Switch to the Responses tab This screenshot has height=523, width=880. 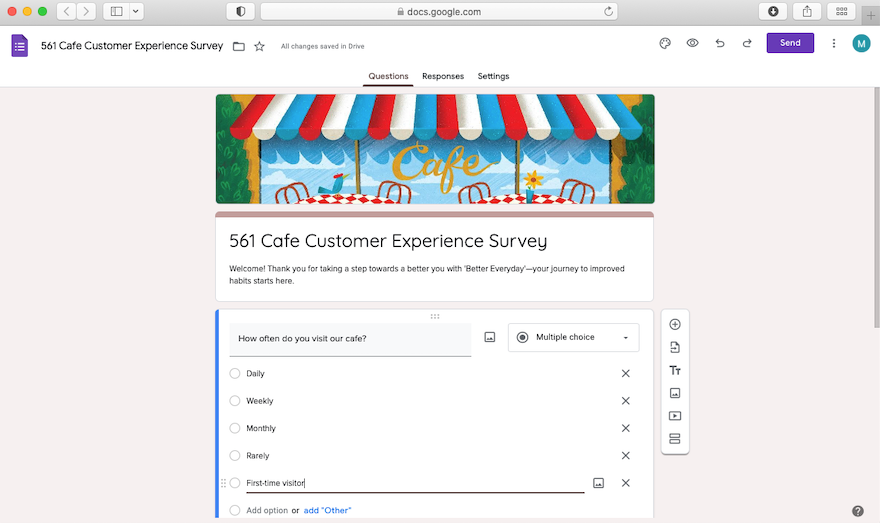click(443, 76)
